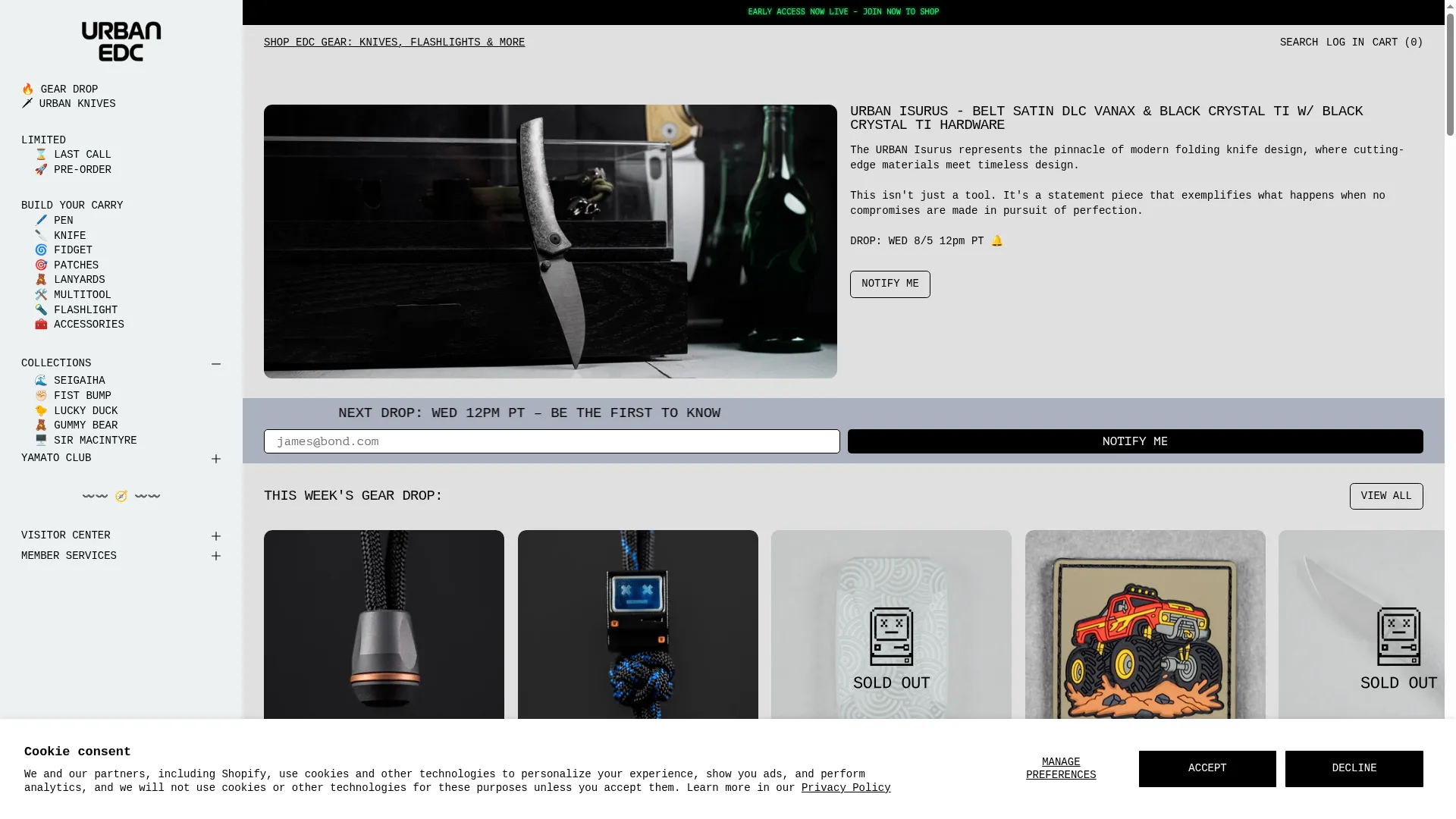Accept cookies in consent banner
The height and width of the screenshot is (819, 1456).
(x=1207, y=768)
